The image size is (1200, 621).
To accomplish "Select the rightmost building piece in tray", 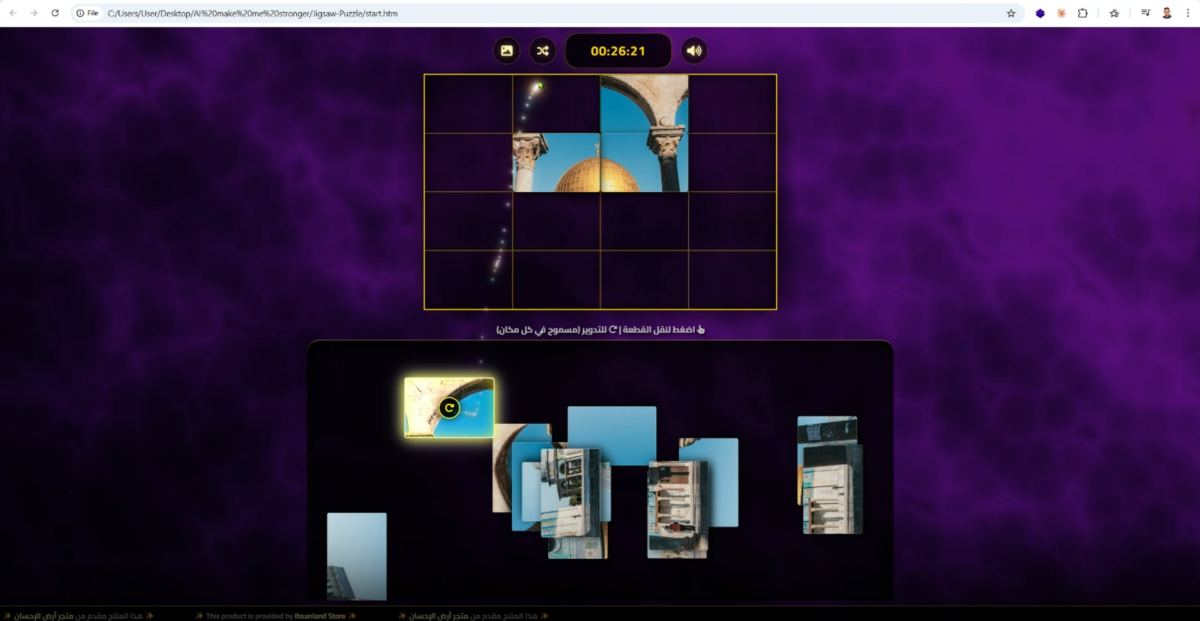I will pos(831,480).
